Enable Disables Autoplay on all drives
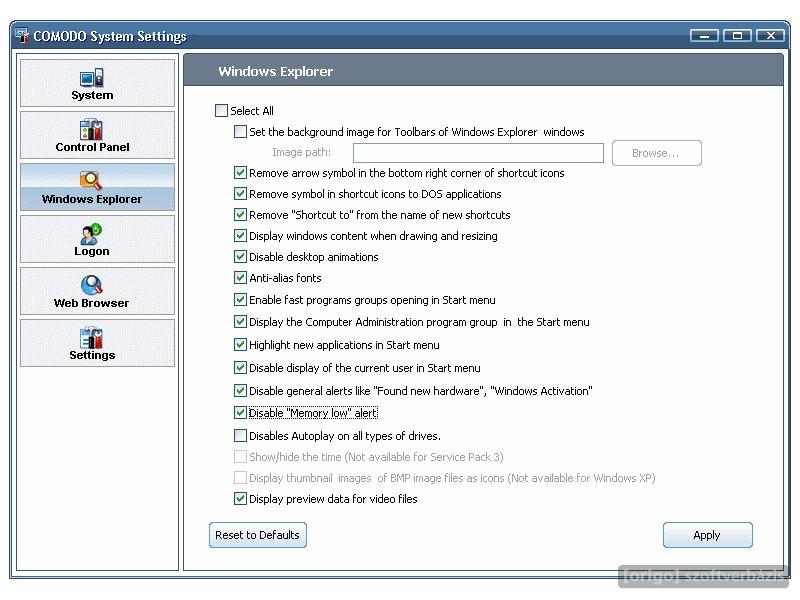This screenshot has width=800, height=600. (240, 436)
